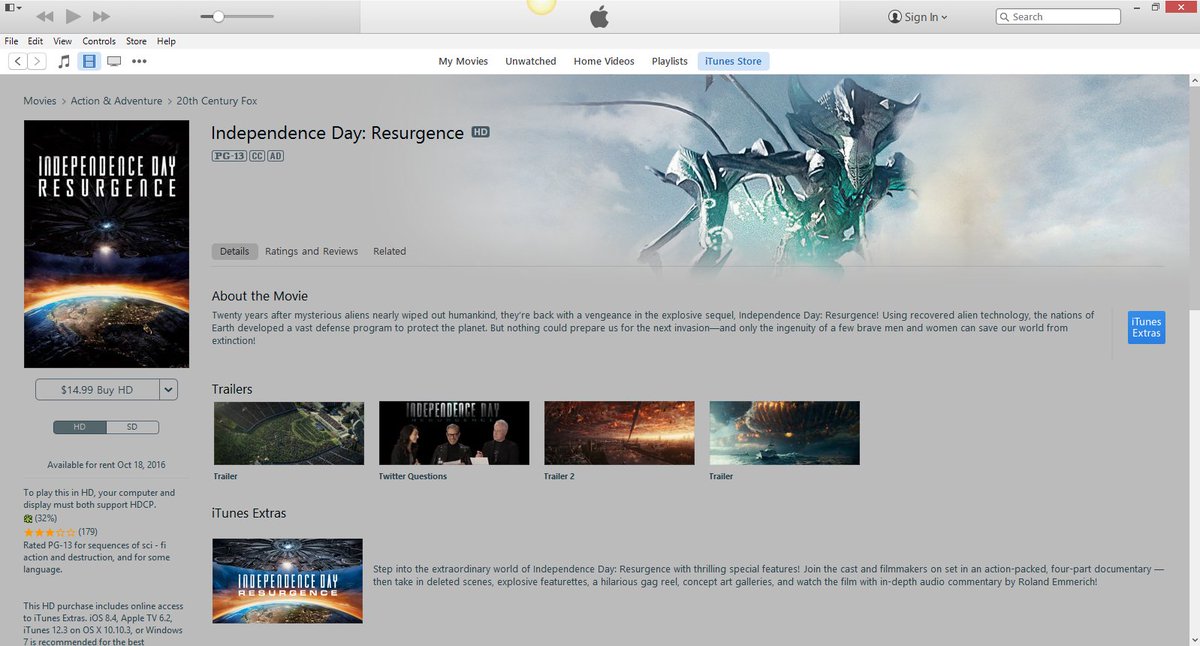
Task: Click the 'Trailers' section heading
Action: [x=232, y=389]
